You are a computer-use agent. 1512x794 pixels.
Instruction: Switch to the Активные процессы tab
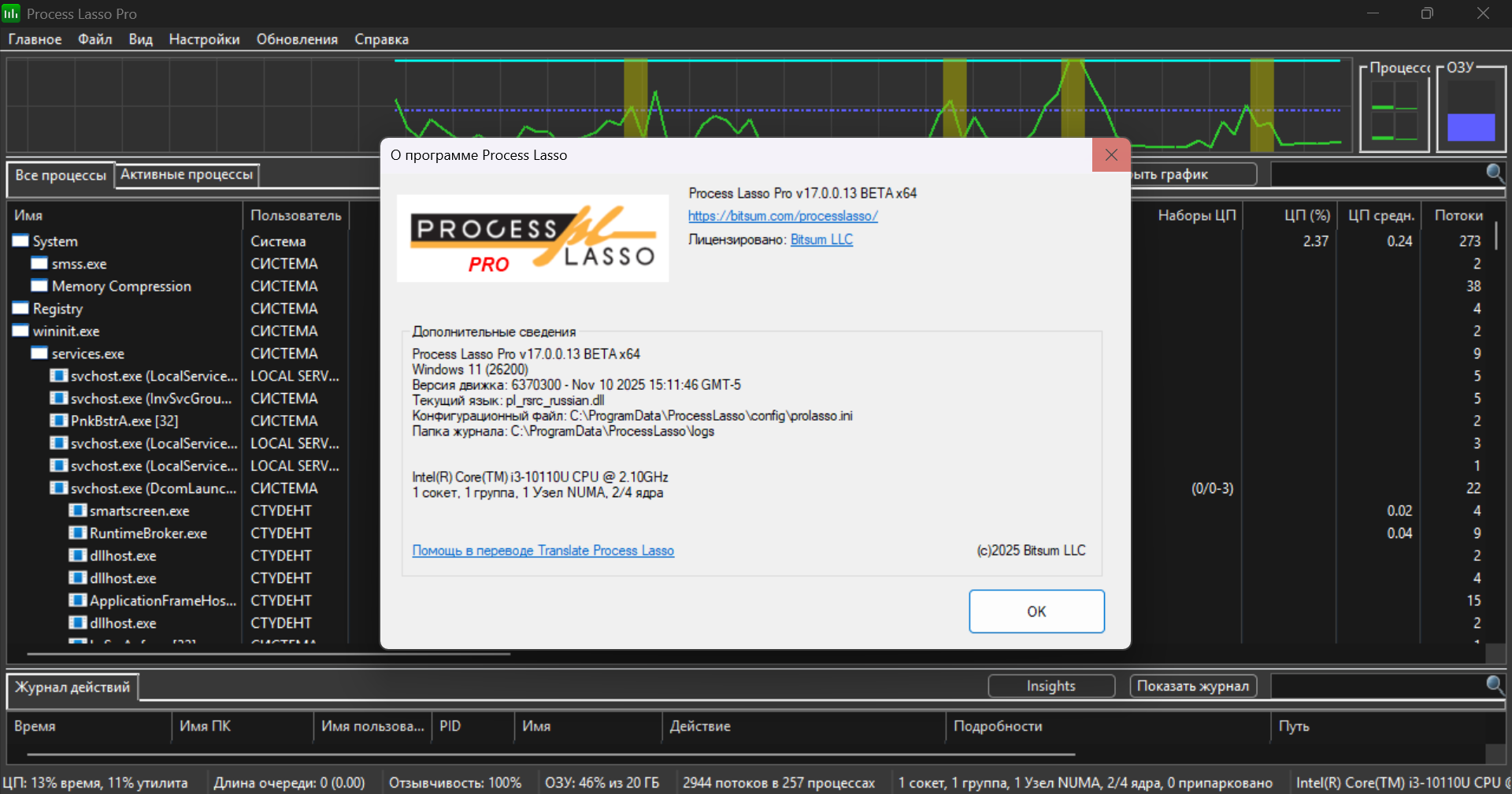pyautogui.click(x=187, y=174)
